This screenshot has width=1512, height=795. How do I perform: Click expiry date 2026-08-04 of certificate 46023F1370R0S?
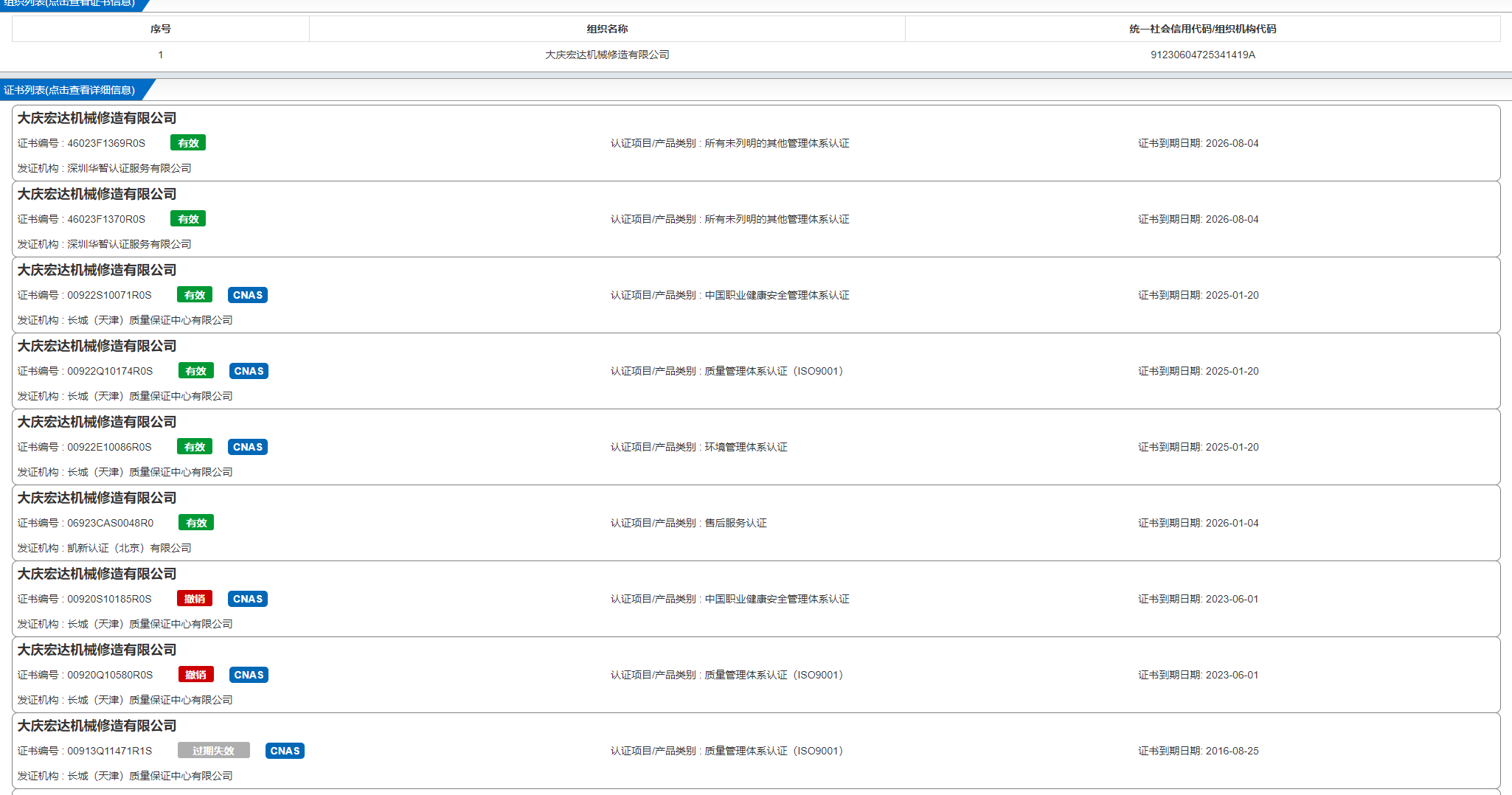point(1232,219)
